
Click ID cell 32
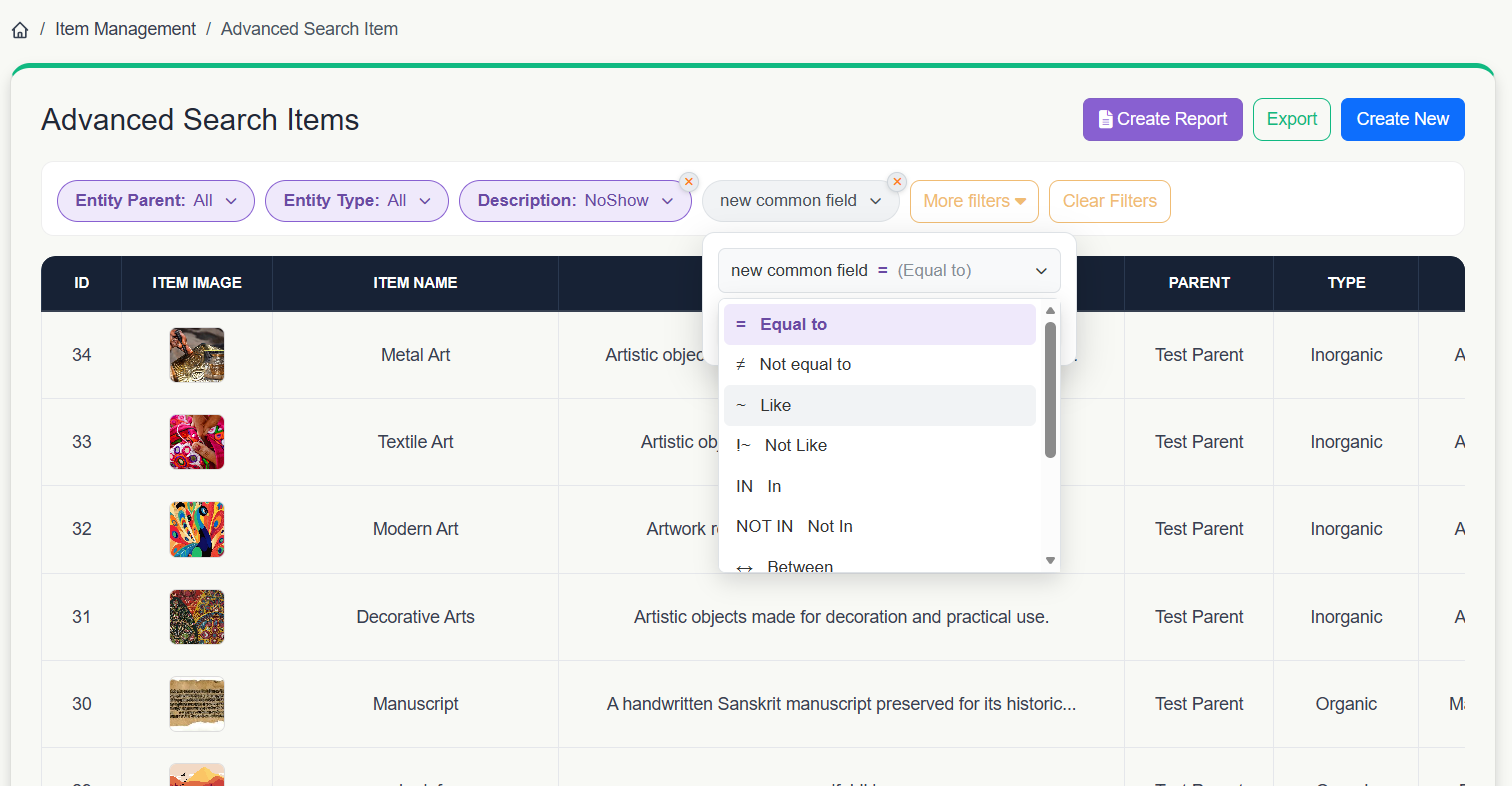[82, 529]
